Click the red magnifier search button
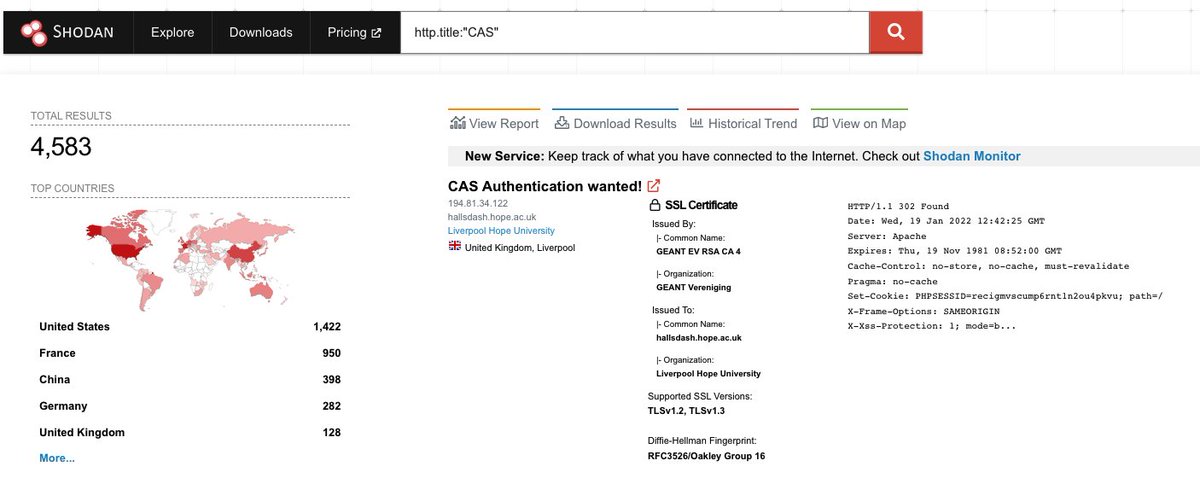The height and width of the screenshot is (484, 1200). click(896, 32)
